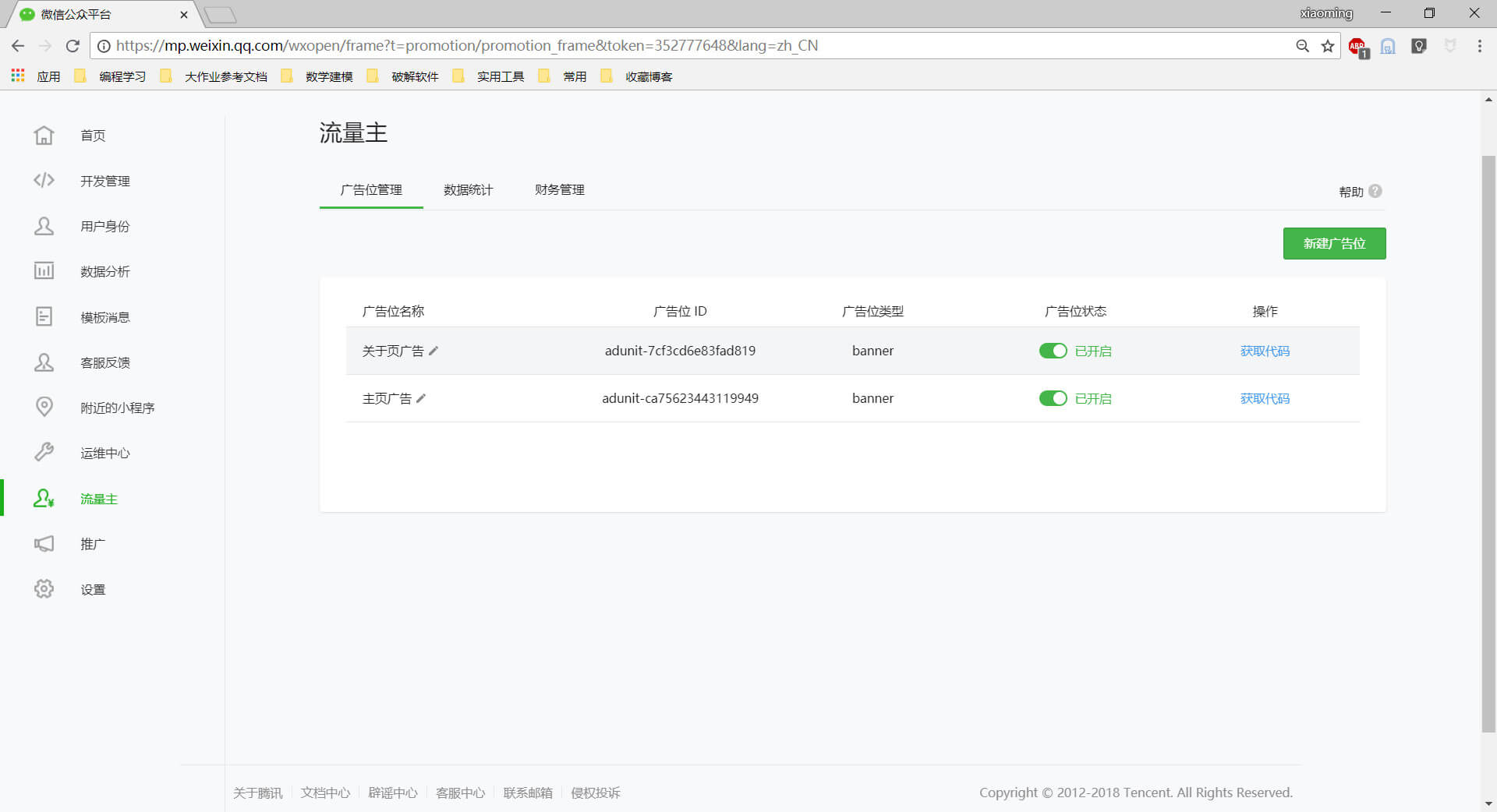
Task: Click the xiaoming profile name
Action: point(1326,13)
